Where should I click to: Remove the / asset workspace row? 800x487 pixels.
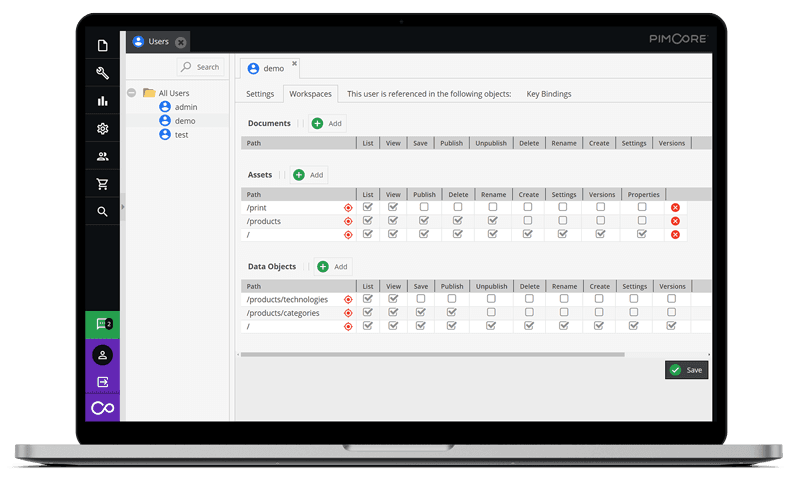pos(675,235)
